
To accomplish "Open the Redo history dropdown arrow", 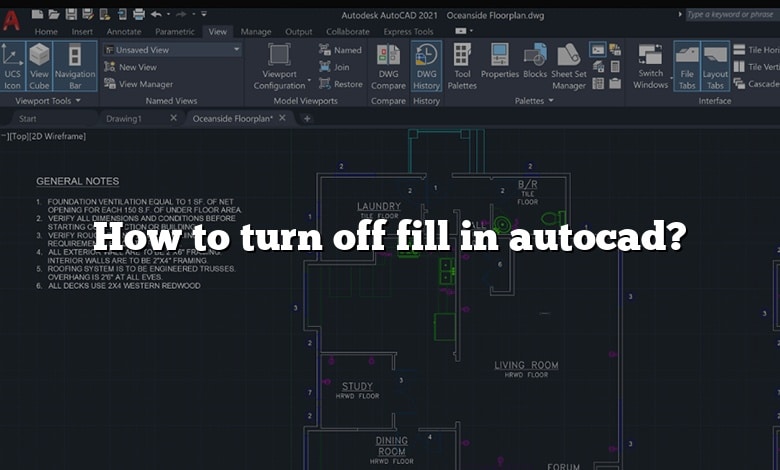I will pos(194,14).
